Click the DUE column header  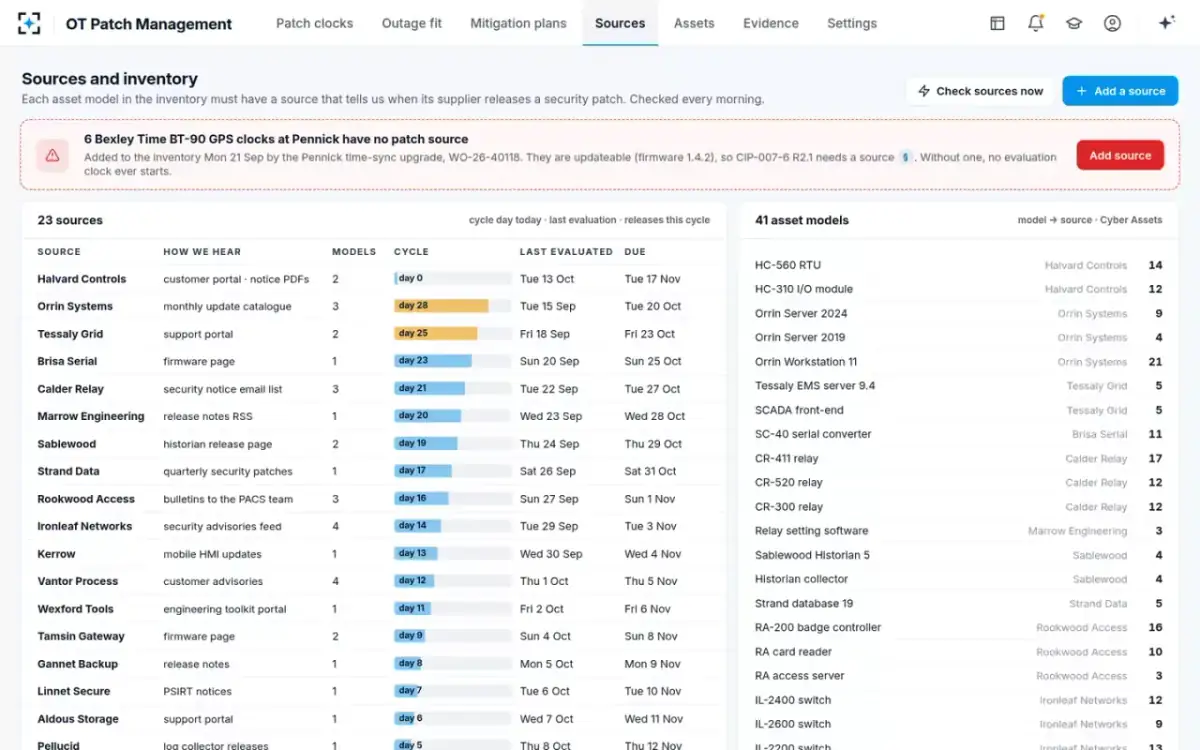pyautogui.click(x=635, y=252)
